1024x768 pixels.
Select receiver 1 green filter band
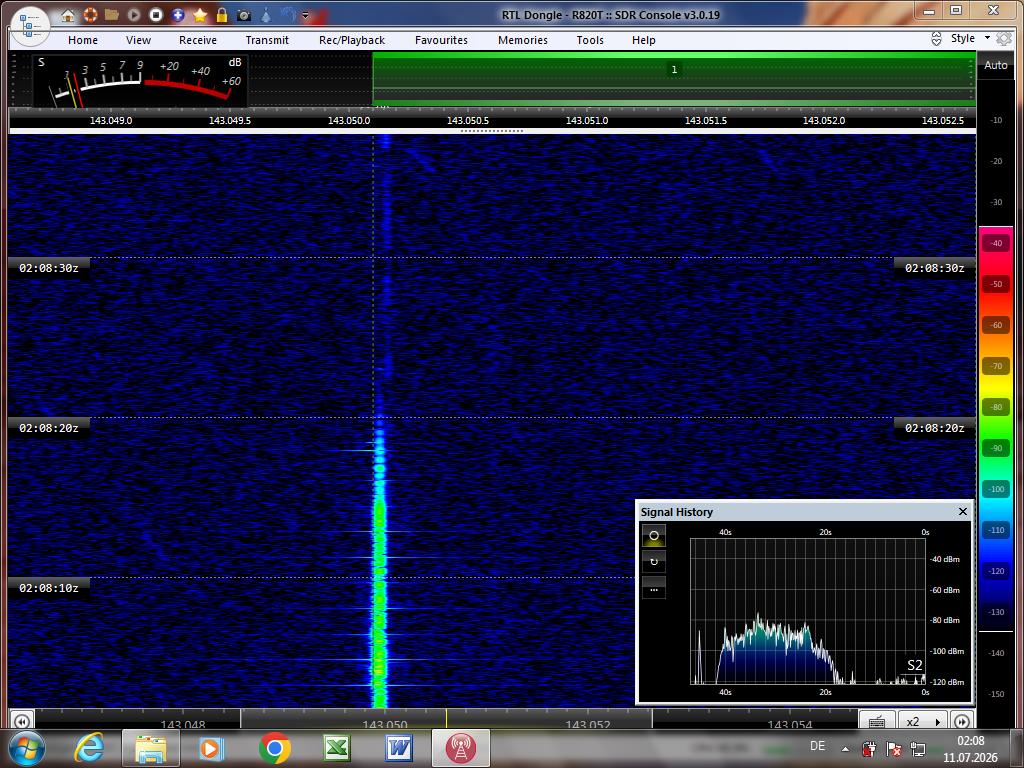[x=674, y=79]
